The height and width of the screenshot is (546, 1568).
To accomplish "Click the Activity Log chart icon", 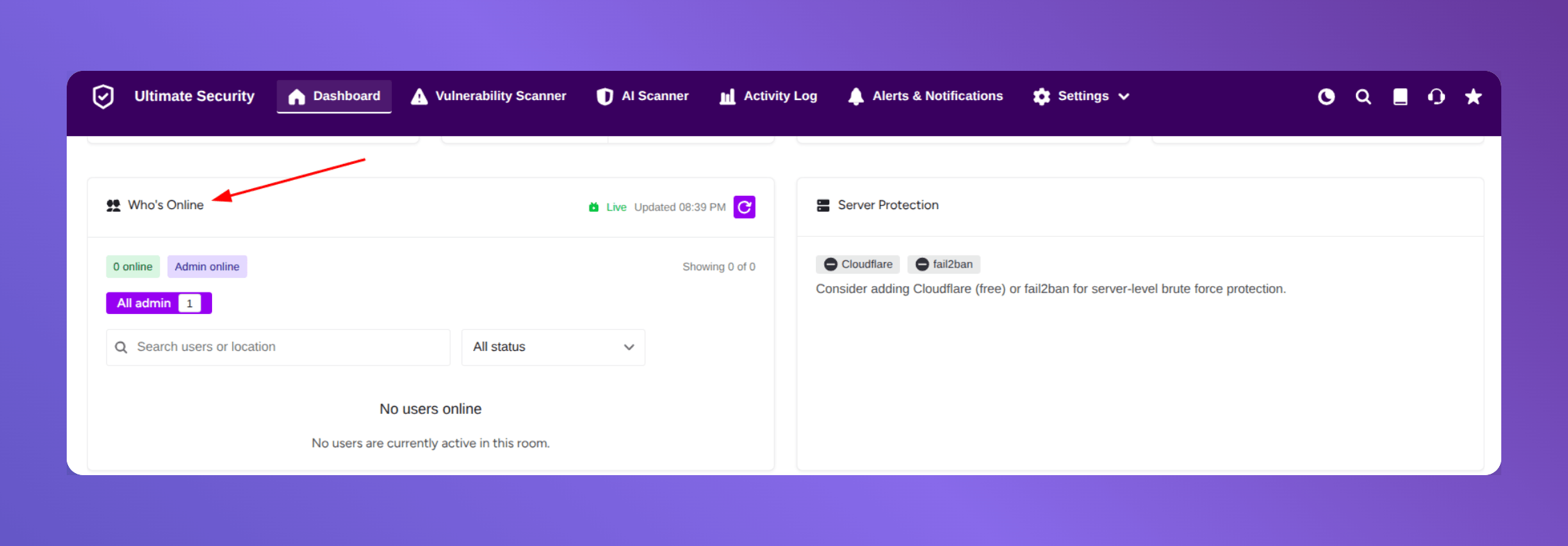I will (727, 97).
